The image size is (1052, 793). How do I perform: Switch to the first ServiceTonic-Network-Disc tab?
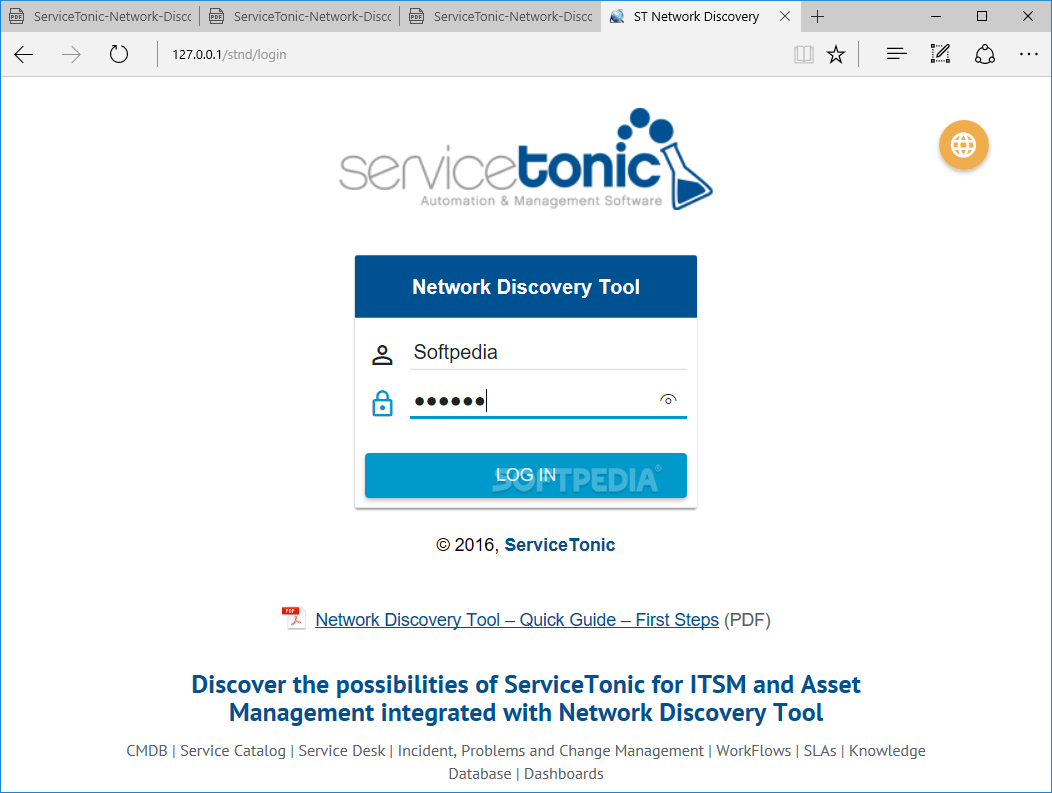[101, 16]
